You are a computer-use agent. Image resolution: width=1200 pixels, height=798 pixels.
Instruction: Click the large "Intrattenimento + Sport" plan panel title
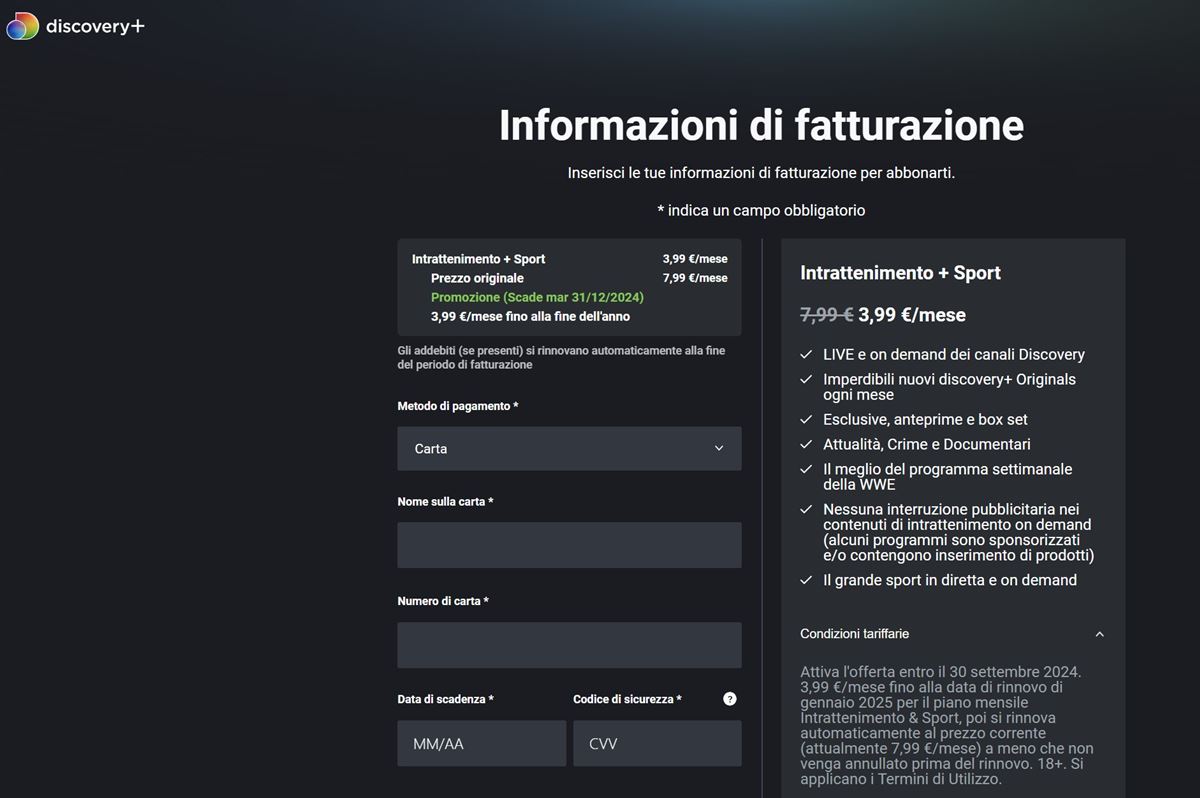pos(900,273)
